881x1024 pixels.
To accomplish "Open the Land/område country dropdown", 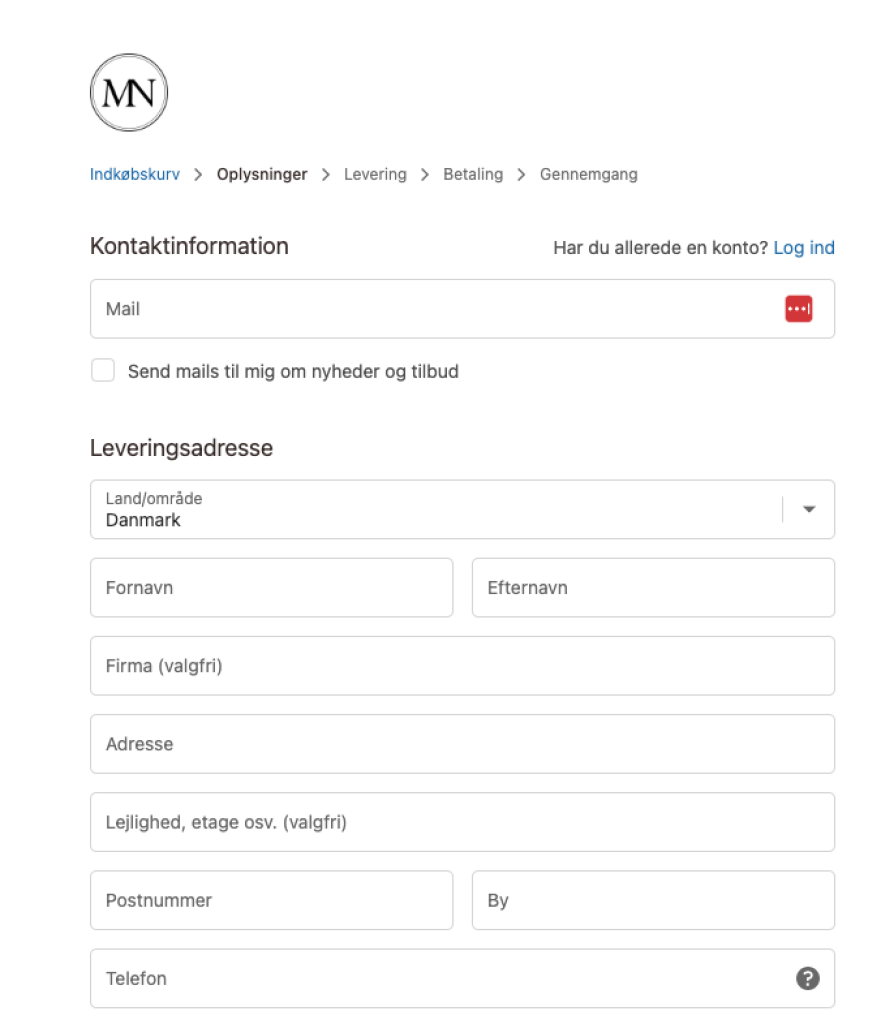I will (x=440, y=510).
